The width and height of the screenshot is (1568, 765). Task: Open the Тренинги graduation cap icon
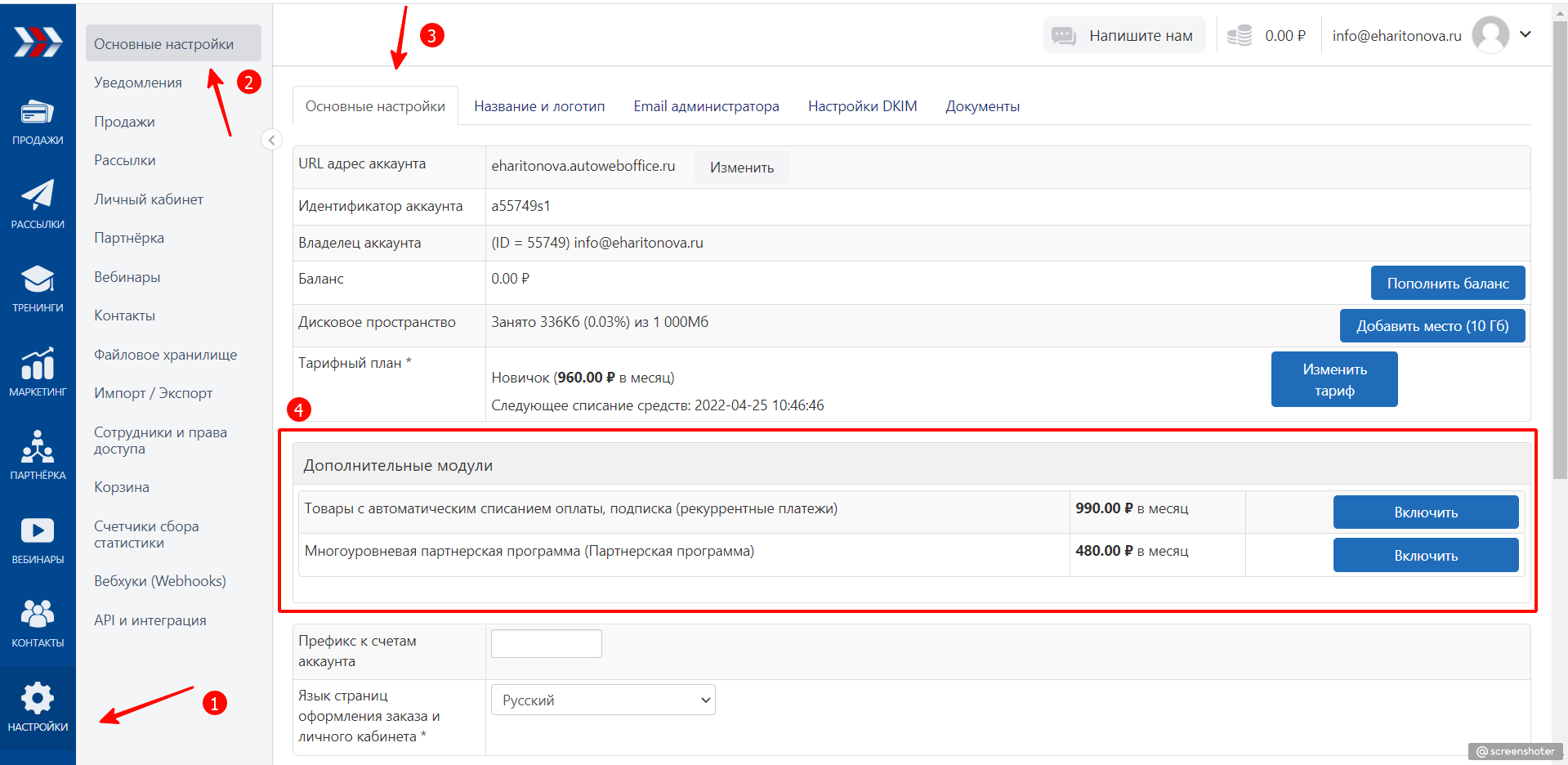click(x=38, y=280)
